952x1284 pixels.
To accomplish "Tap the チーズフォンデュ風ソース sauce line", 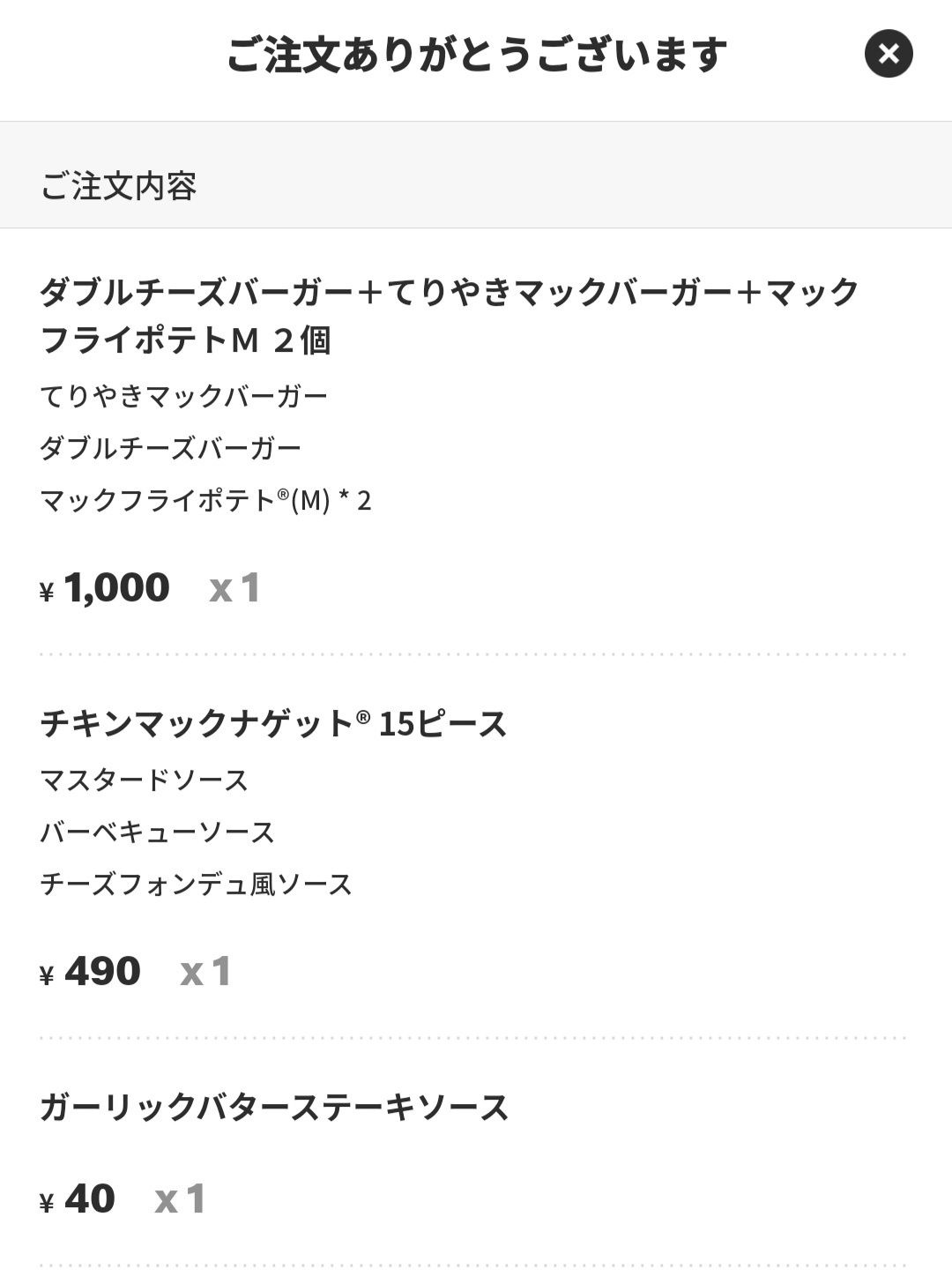I will (196, 884).
